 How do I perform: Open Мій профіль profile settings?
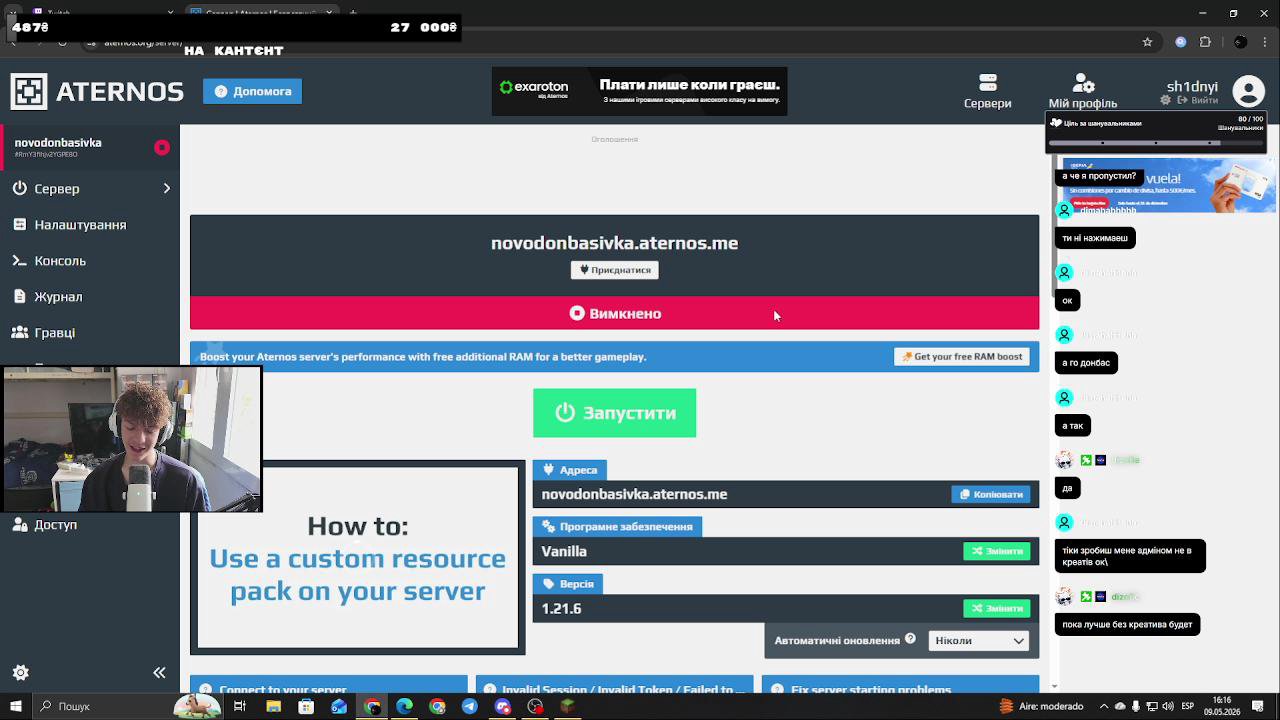(1082, 91)
